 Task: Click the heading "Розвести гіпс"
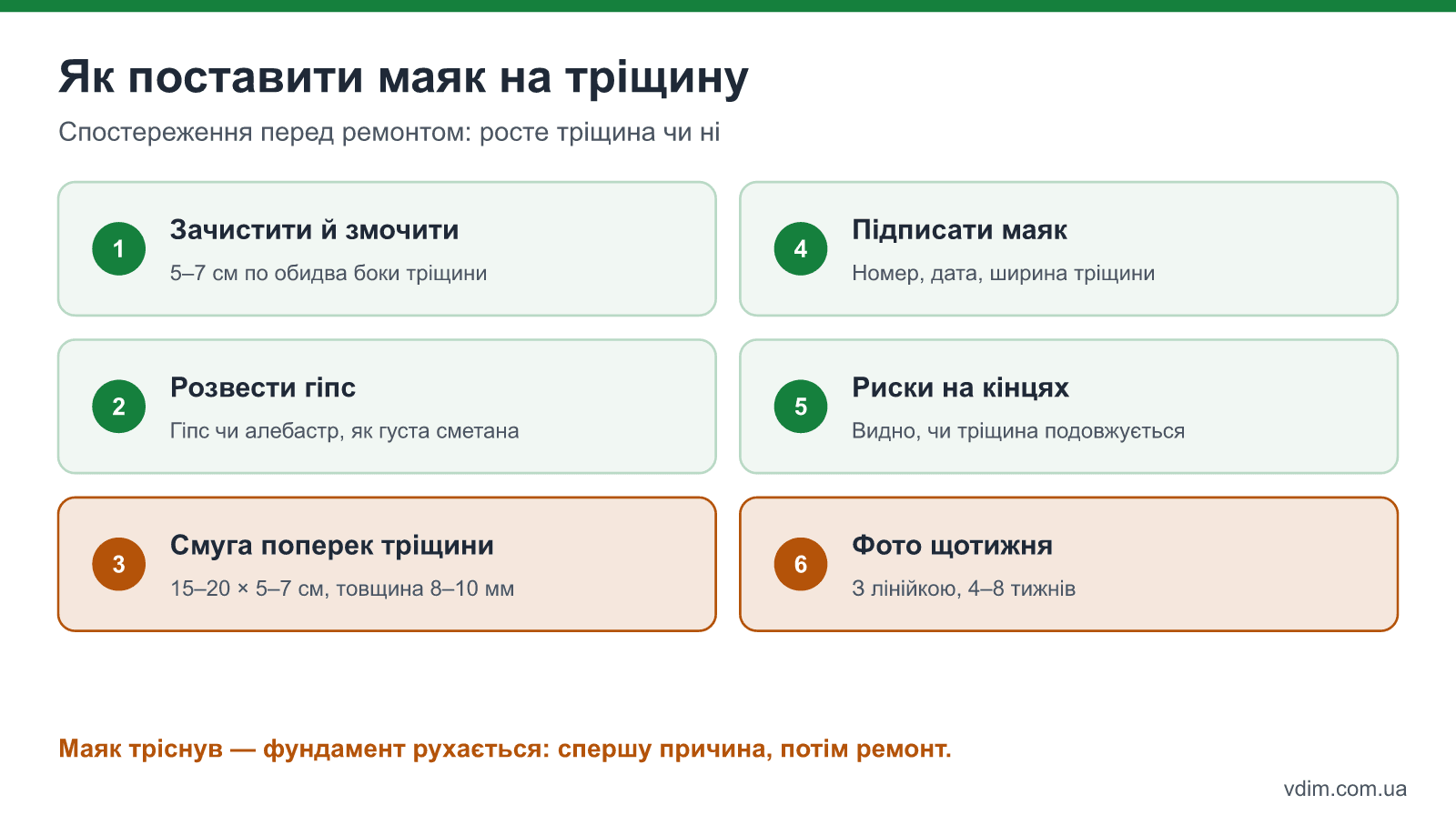262,387
